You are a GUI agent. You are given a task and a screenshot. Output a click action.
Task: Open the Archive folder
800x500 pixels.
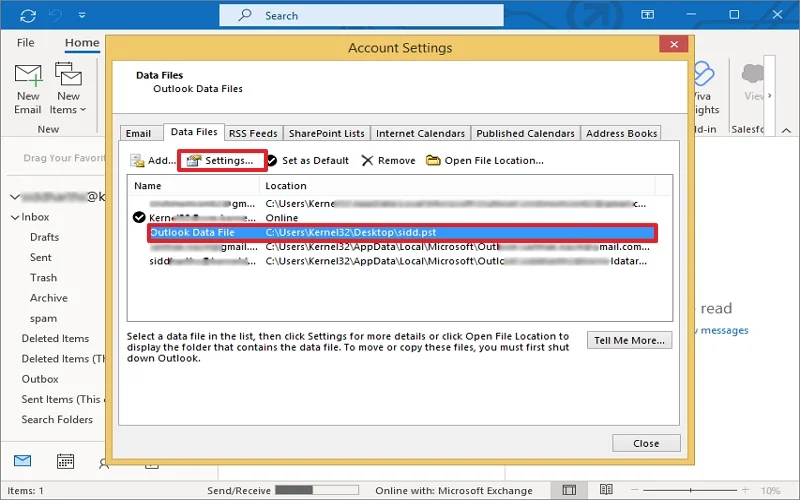(48, 298)
